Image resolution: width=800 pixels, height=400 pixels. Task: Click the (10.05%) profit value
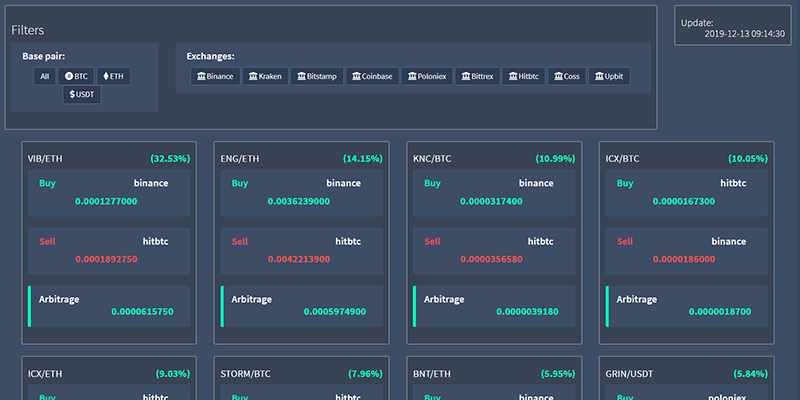point(747,159)
